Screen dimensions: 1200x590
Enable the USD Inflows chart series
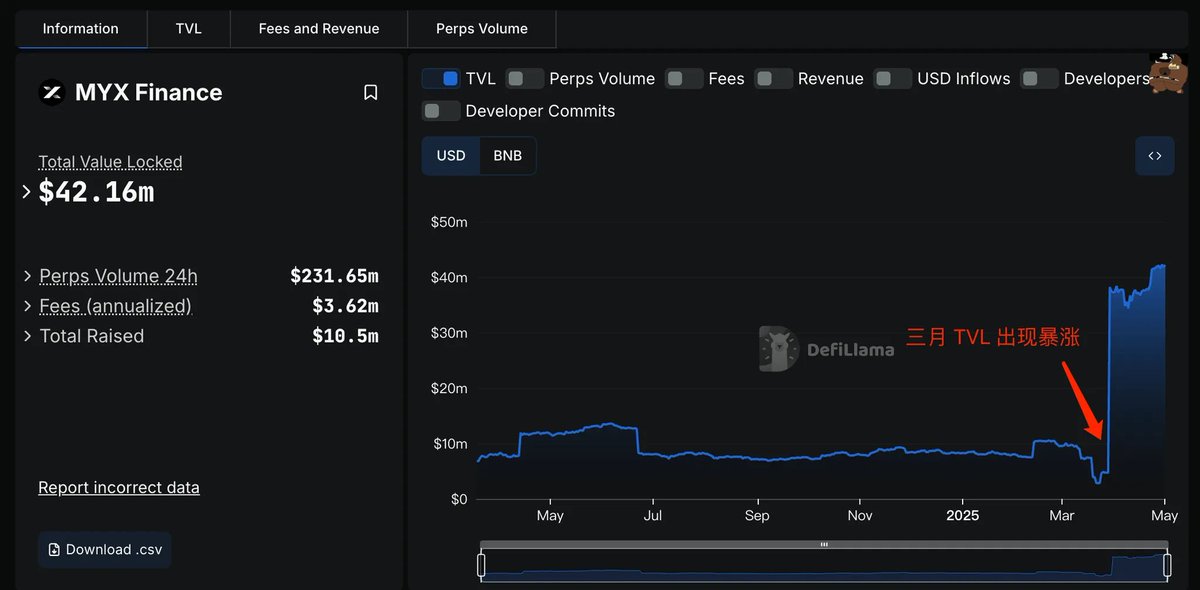(x=893, y=79)
